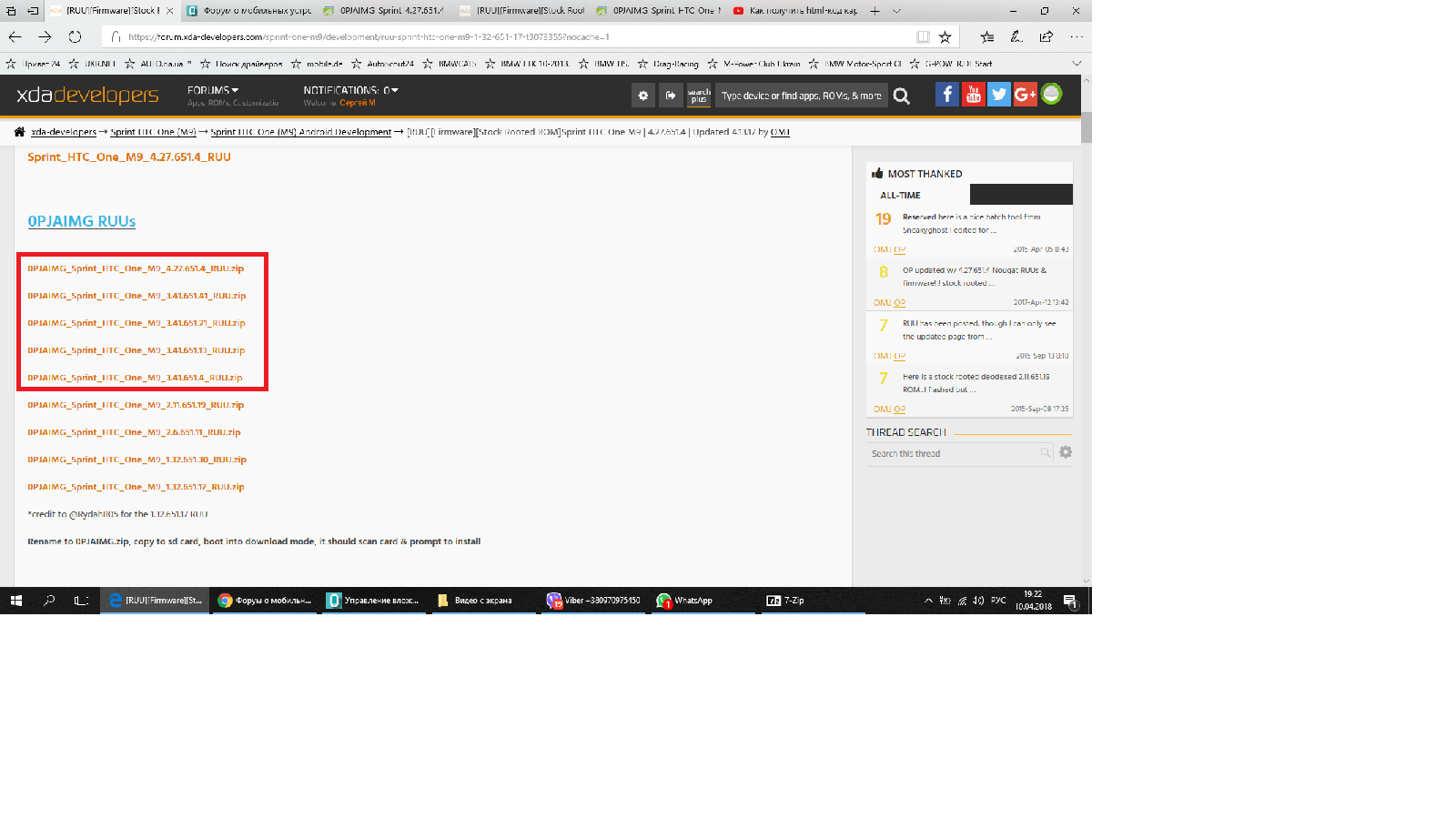Click the white magnifier search icon
1456x819 pixels.
pyautogui.click(x=902, y=96)
